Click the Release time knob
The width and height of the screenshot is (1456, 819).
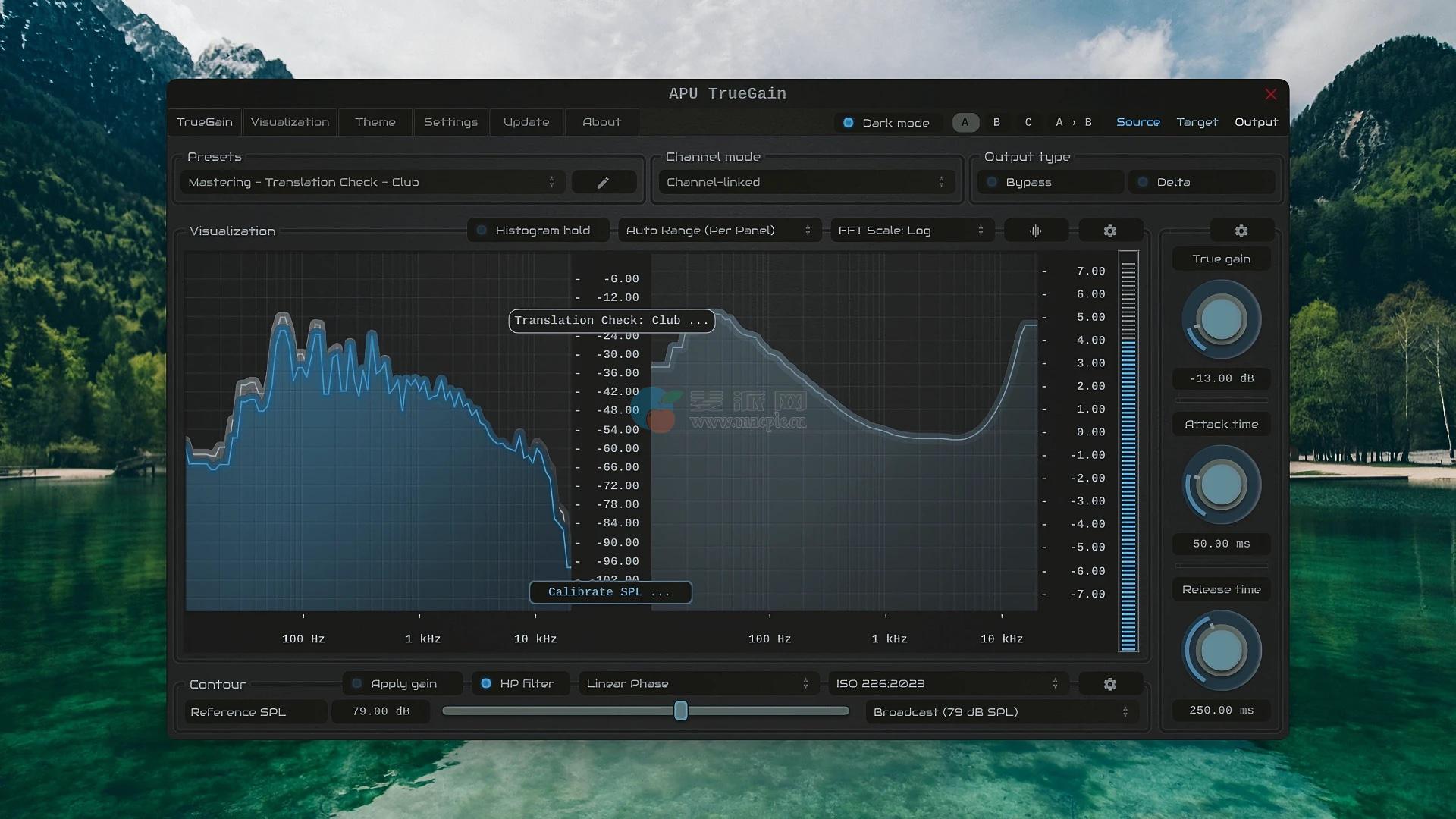(x=1221, y=650)
